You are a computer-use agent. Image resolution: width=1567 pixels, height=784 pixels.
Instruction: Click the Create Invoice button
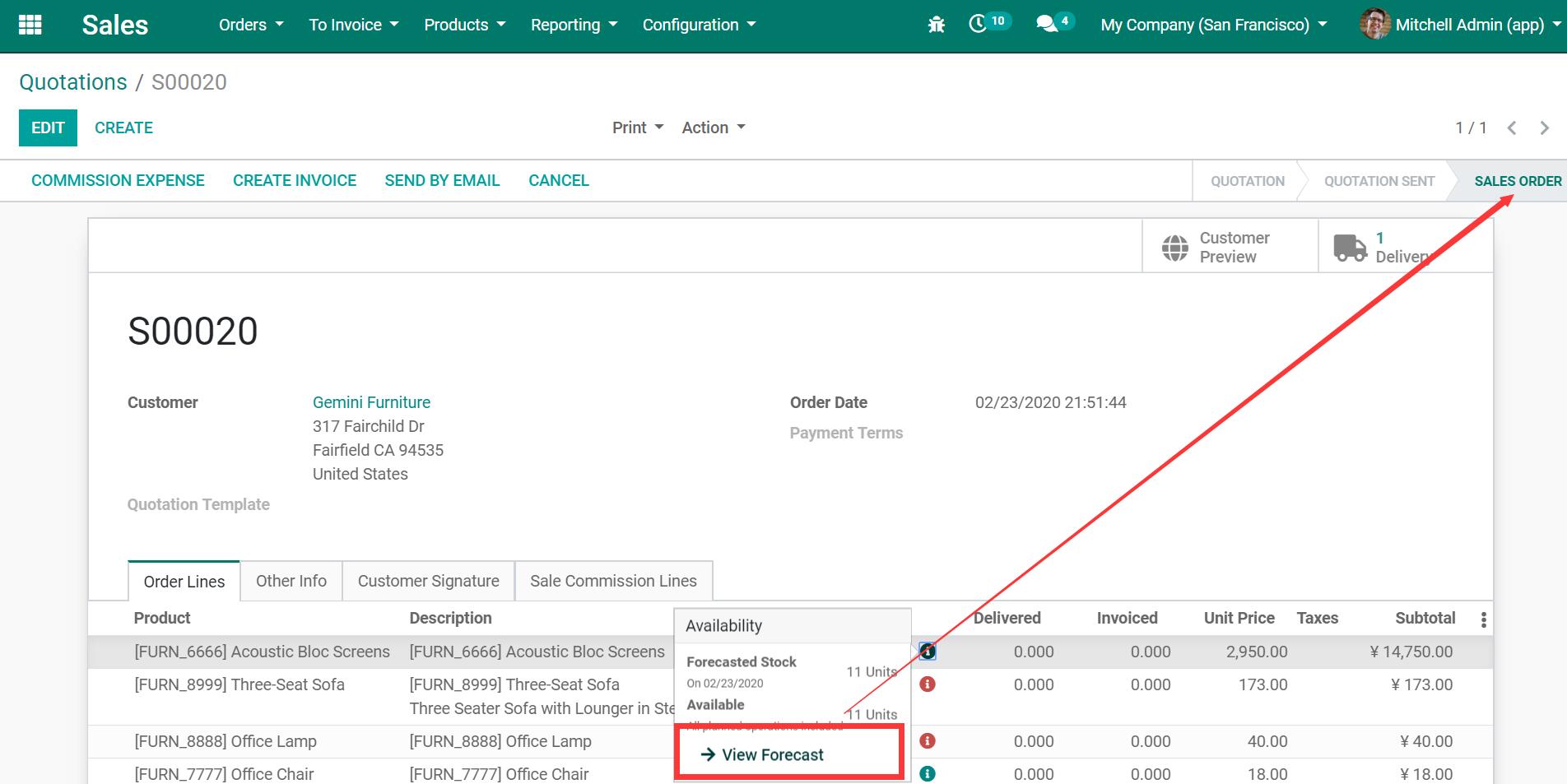(x=295, y=180)
